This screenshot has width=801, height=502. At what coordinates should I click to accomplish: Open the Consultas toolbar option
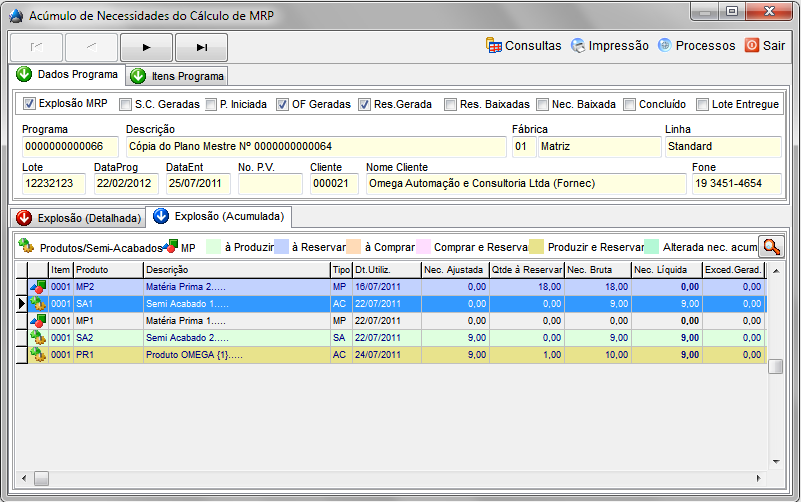523,46
